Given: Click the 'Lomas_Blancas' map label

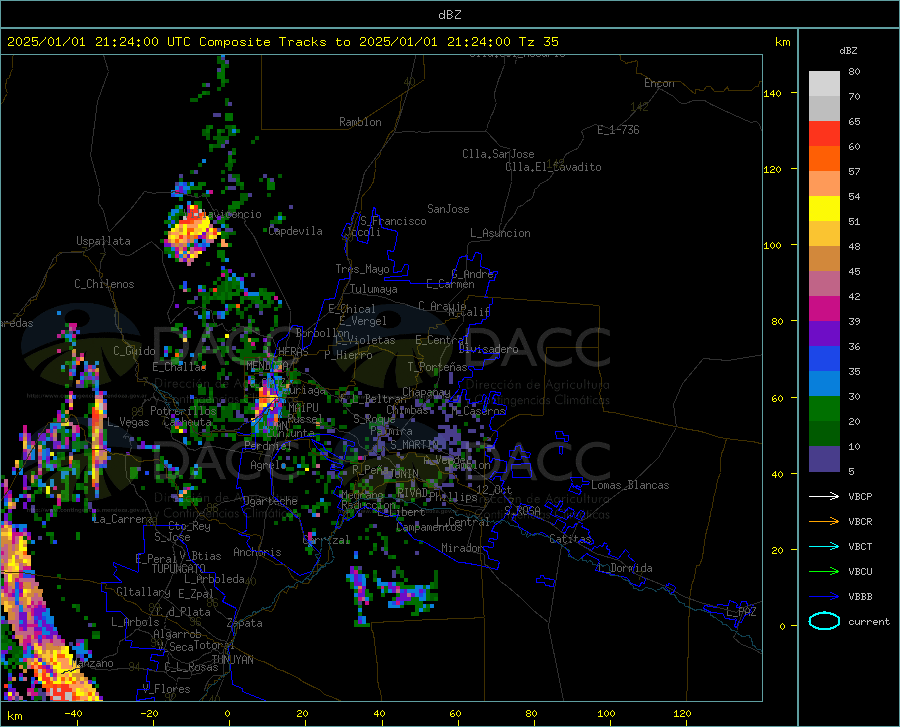Looking at the screenshot, I should 630,485.
